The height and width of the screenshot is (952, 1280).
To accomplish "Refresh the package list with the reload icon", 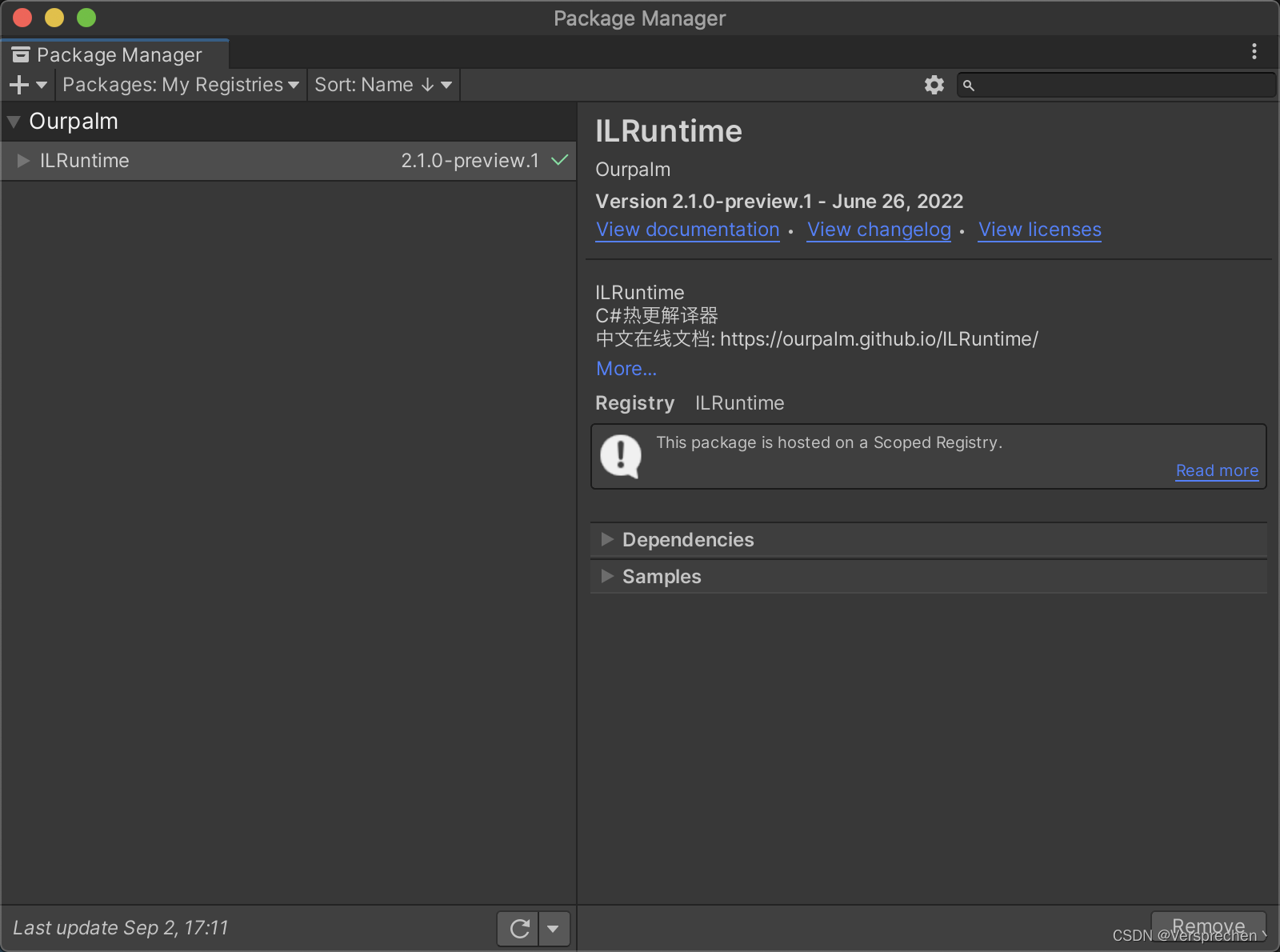I will (518, 928).
